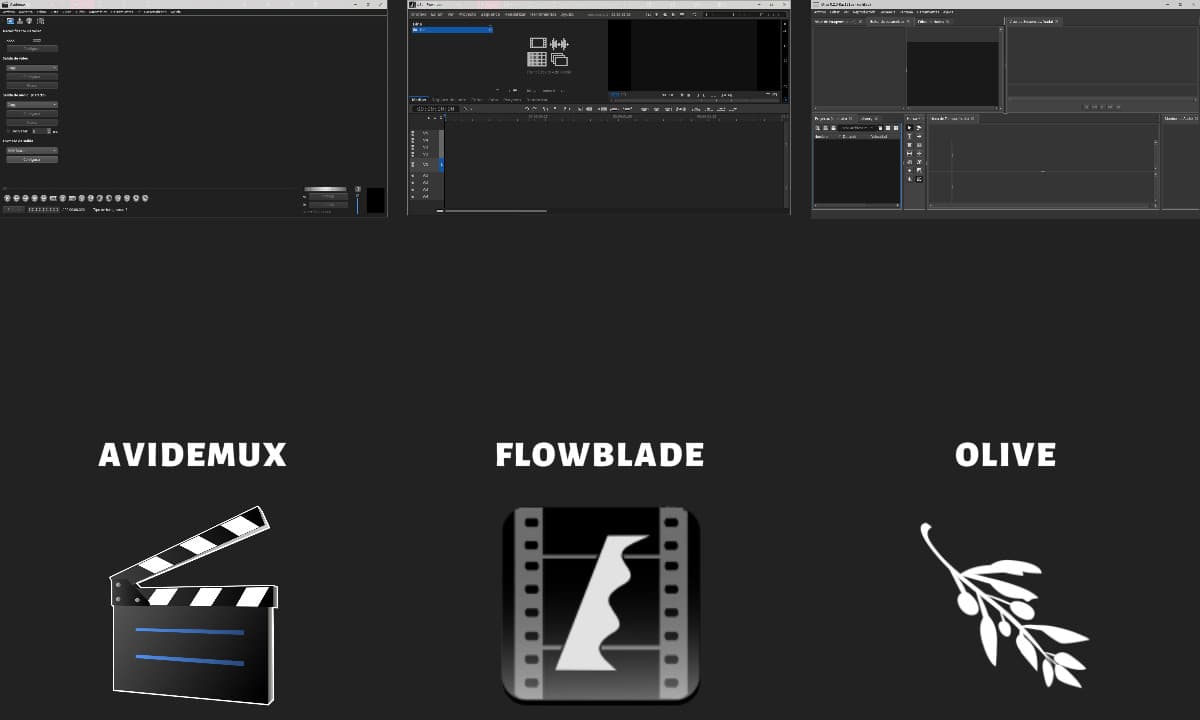Viewport: 1200px width, 720px height.
Task: Click the AVIDEMUX heading text
Action: point(193,455)
